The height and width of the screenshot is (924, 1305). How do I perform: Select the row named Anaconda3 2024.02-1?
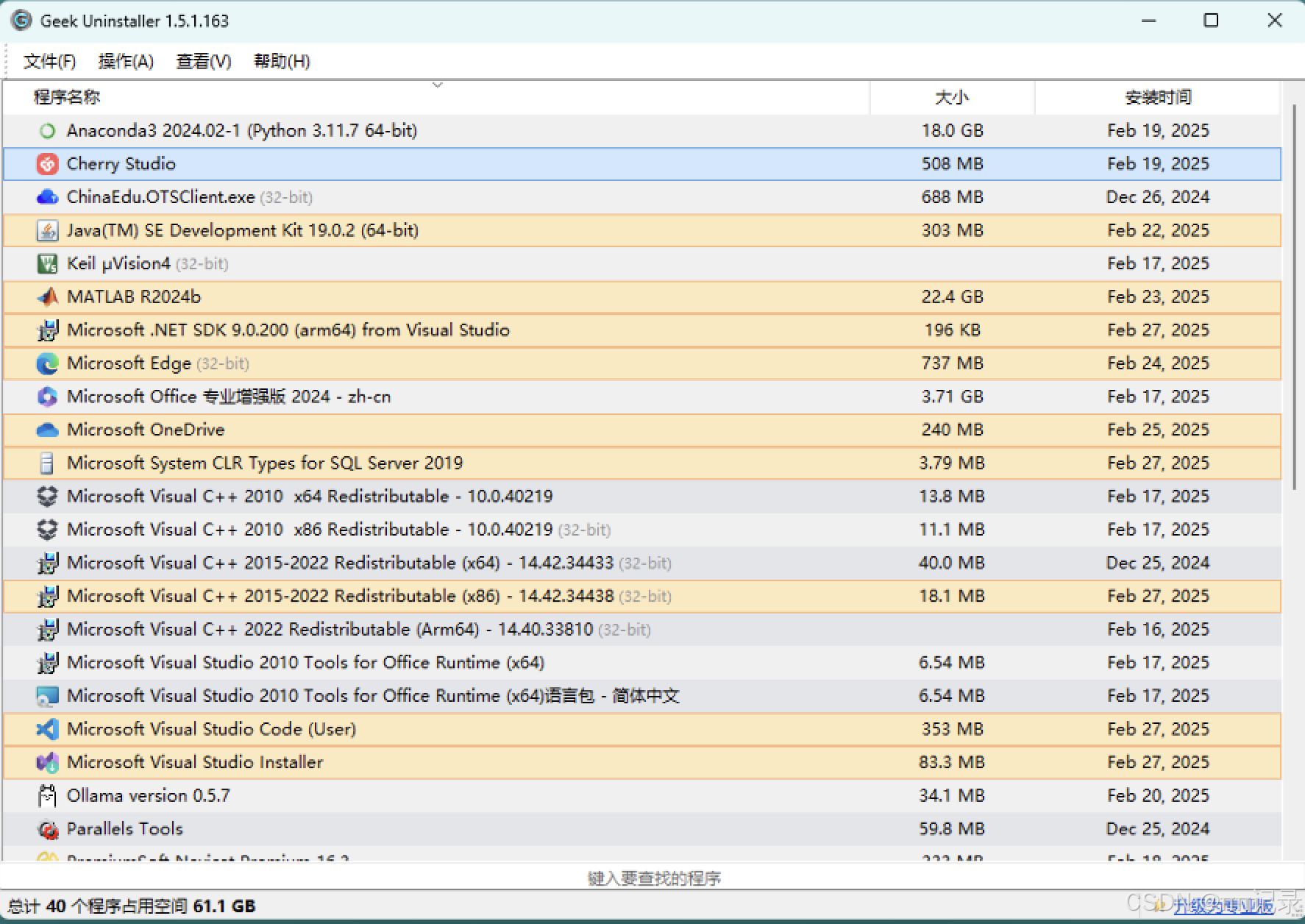[641, 131]
